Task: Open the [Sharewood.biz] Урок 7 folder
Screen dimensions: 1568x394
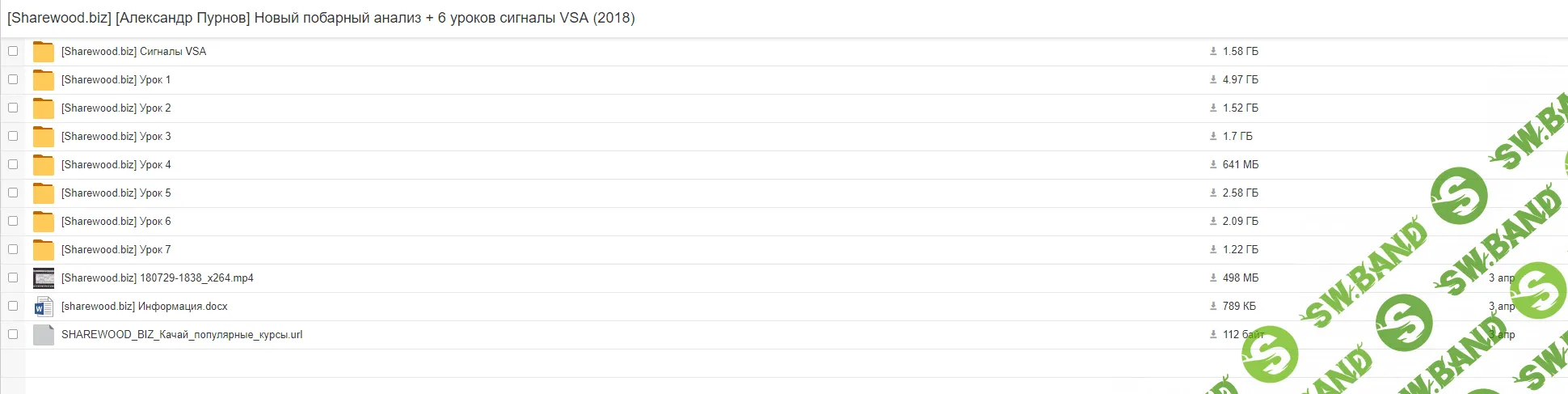Action: tap(116, 249)
